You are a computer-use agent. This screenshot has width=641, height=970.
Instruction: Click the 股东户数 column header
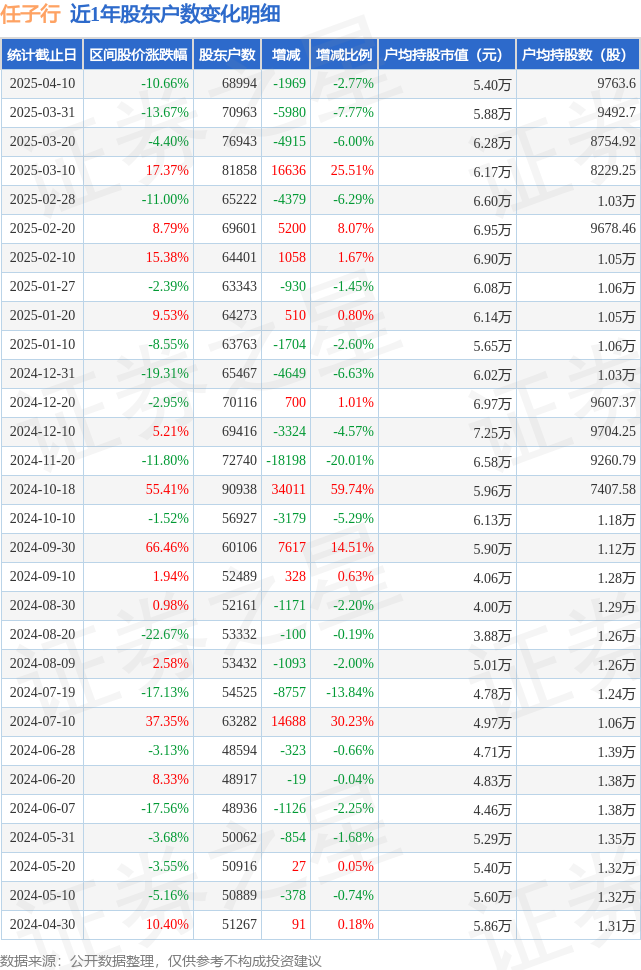pos(227,54)
